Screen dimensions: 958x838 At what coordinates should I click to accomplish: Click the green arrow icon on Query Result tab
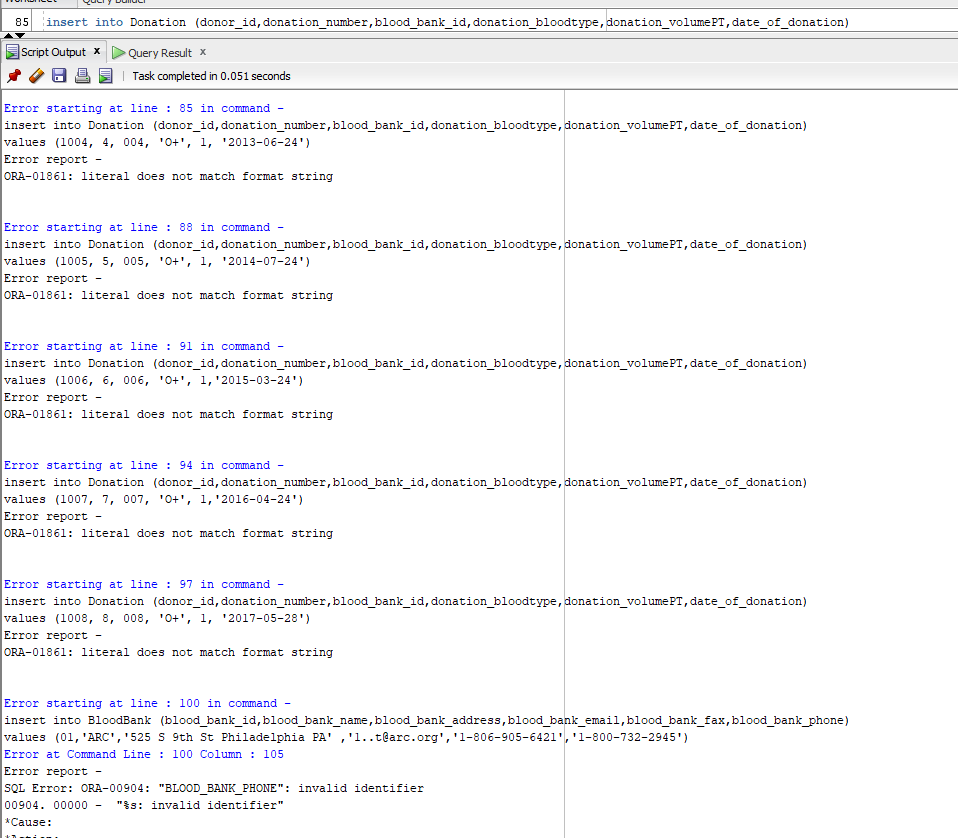coord(119,51)
